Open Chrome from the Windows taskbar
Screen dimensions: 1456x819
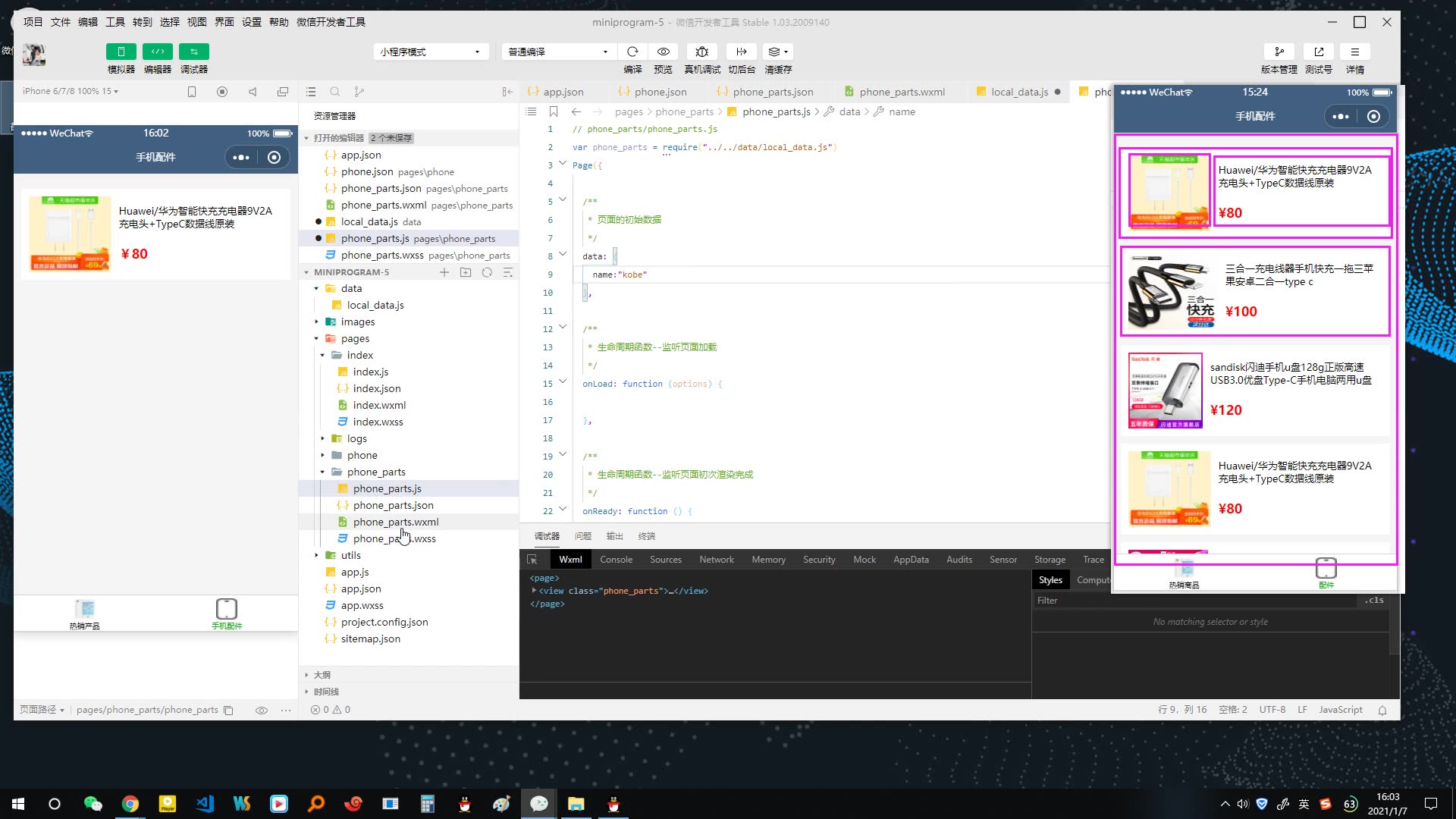click(130, 804)
